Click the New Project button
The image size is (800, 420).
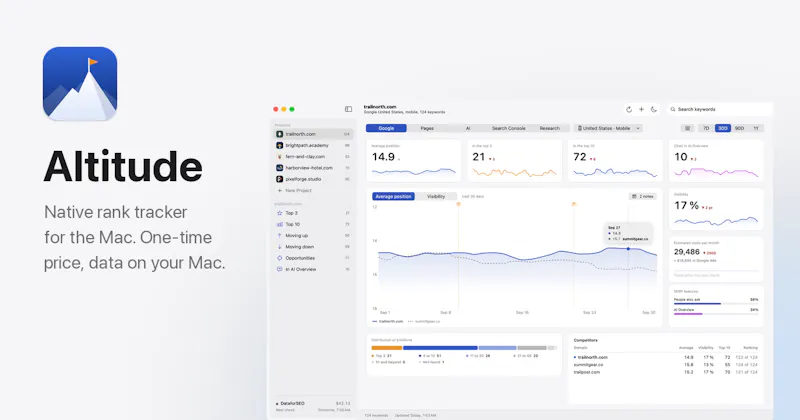[294, 190]
